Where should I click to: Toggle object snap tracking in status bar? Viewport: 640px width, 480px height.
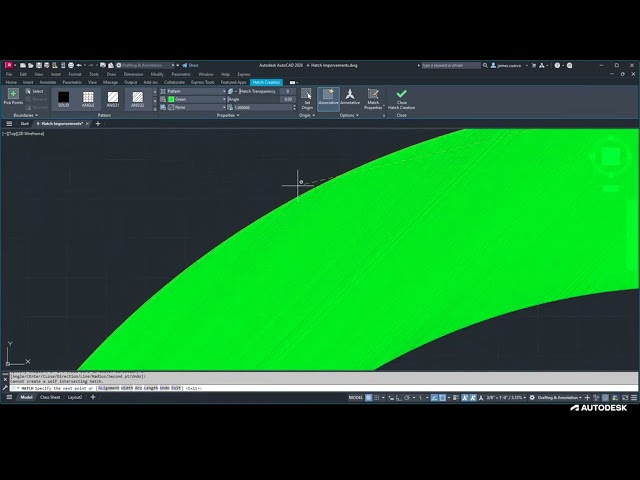coord(434,398)
